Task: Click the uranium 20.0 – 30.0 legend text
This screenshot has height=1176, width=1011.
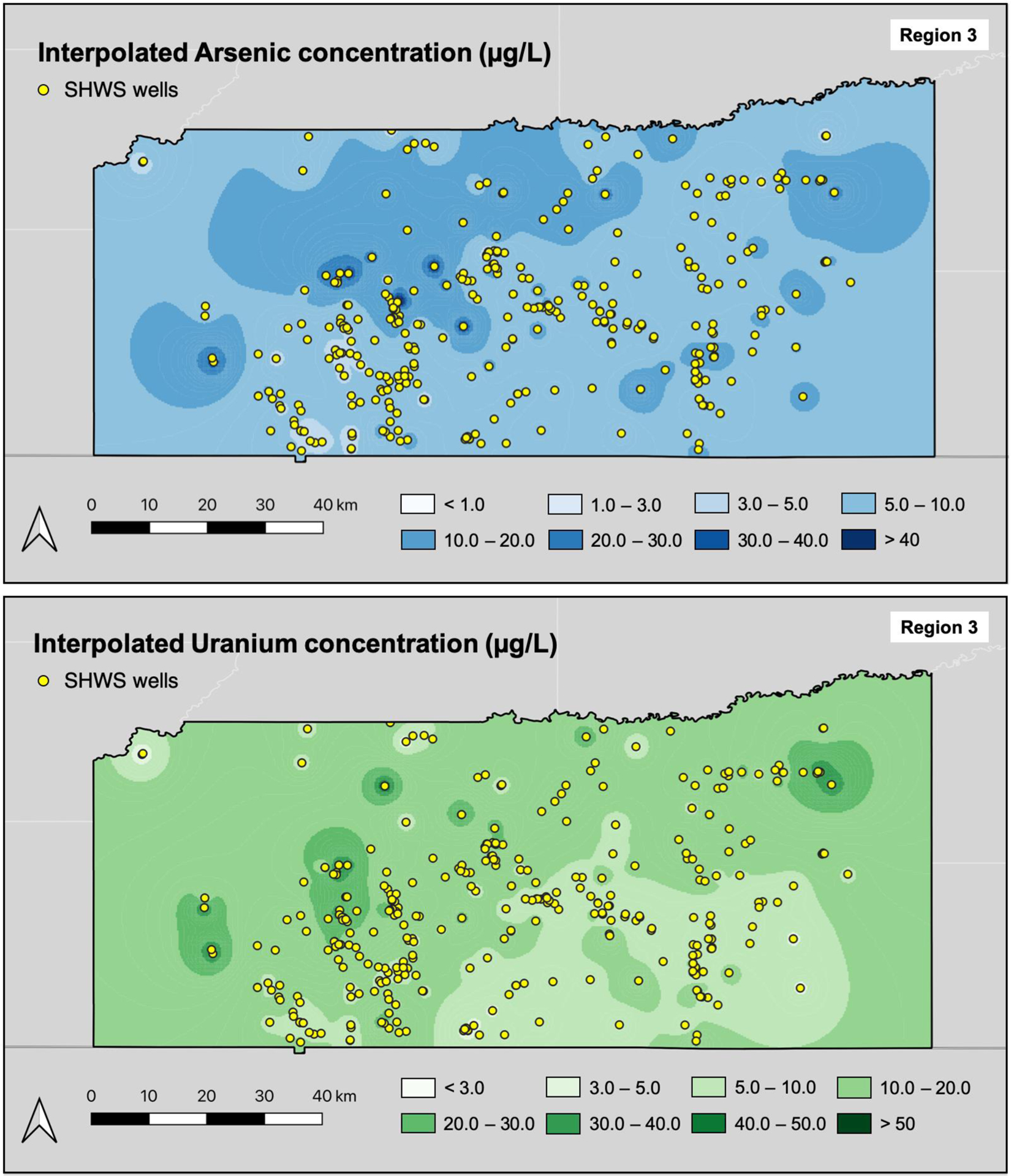Action: point(489,1125)
